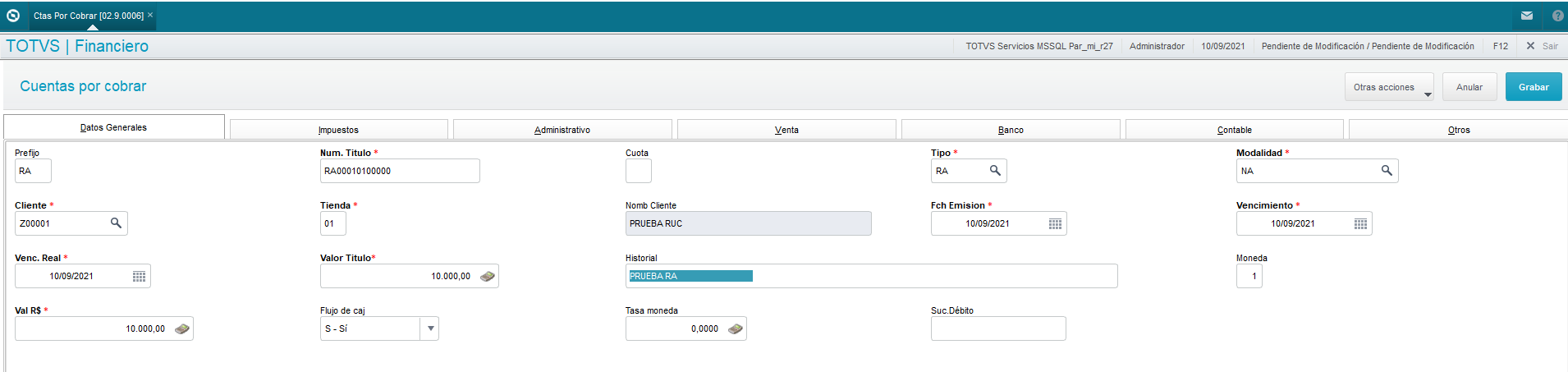Open Fch Emision calendar picker
Viewport: 1568px width, 372px height.
pyautogui.click(x=1055, y=223)
